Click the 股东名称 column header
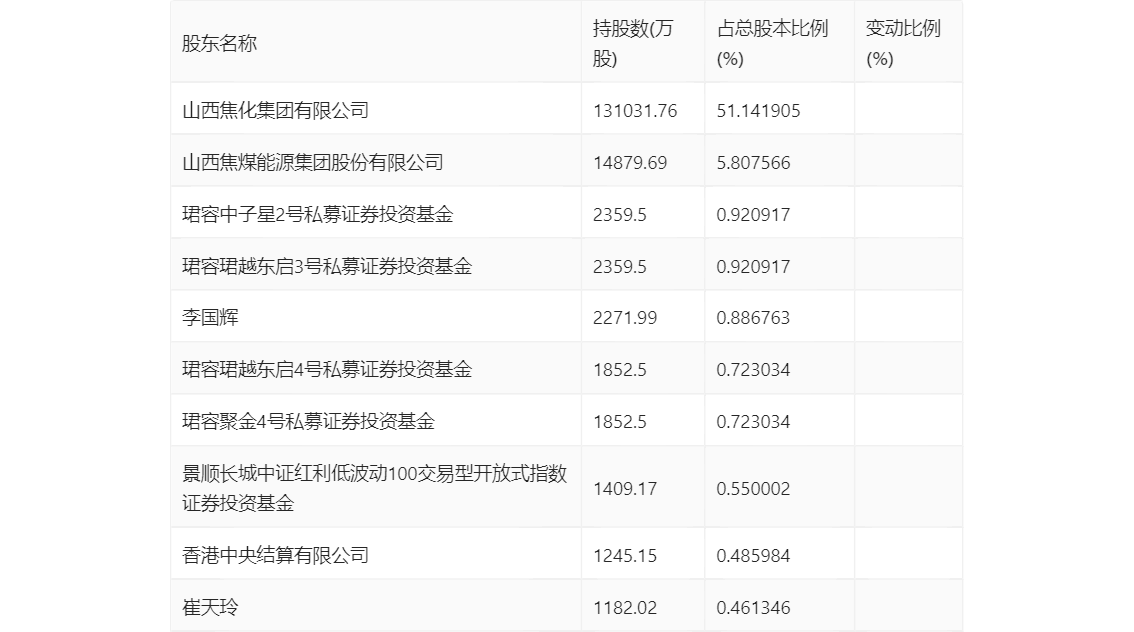This screenshot has height=632, width=1134. pos(219,43)
